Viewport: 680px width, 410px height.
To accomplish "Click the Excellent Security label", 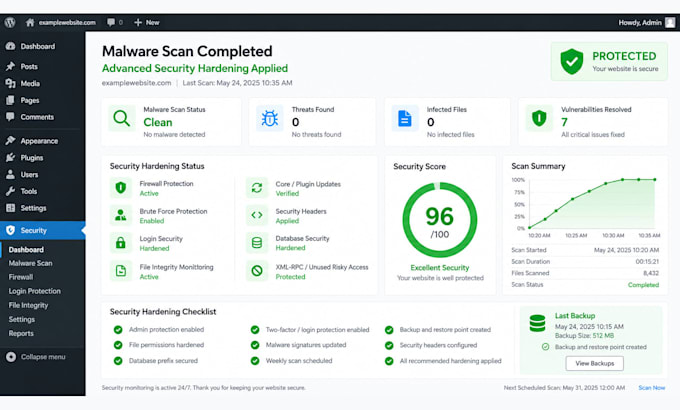I will pos(440,268).
